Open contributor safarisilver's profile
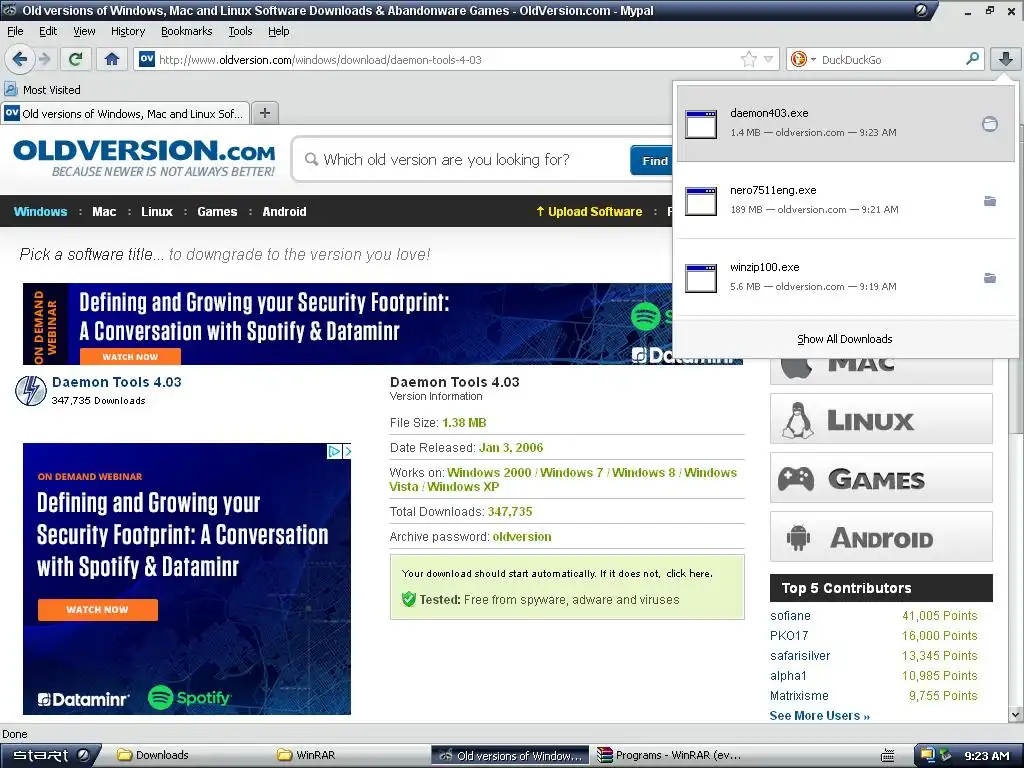Image resolution: width=1024 pixels, height=768 pixels. [800, 656]
